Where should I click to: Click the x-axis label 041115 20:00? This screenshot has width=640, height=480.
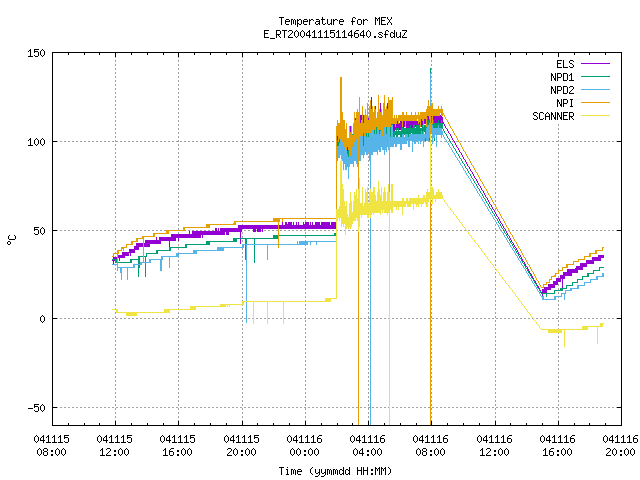point(241,446)
